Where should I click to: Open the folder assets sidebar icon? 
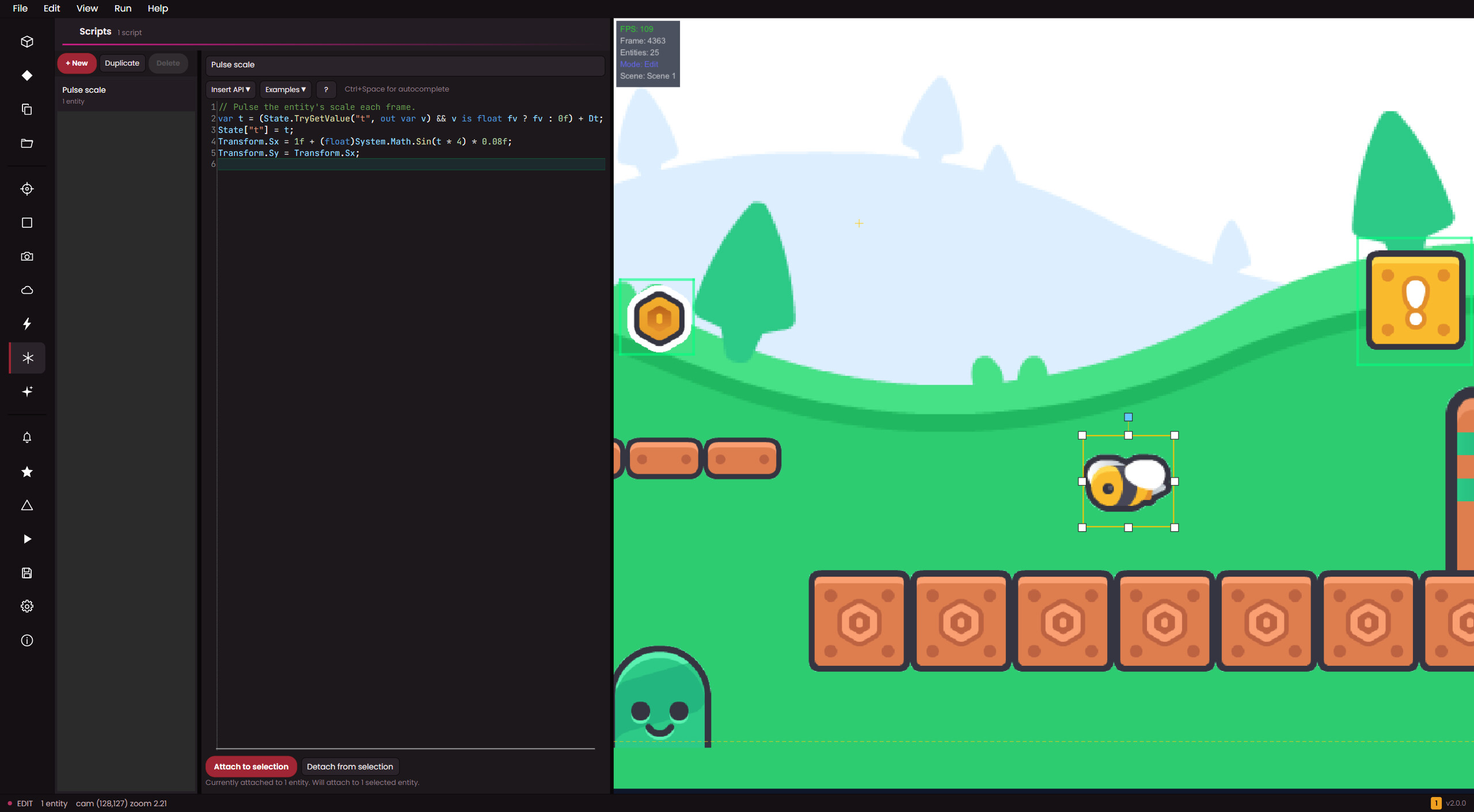[27, 143]
